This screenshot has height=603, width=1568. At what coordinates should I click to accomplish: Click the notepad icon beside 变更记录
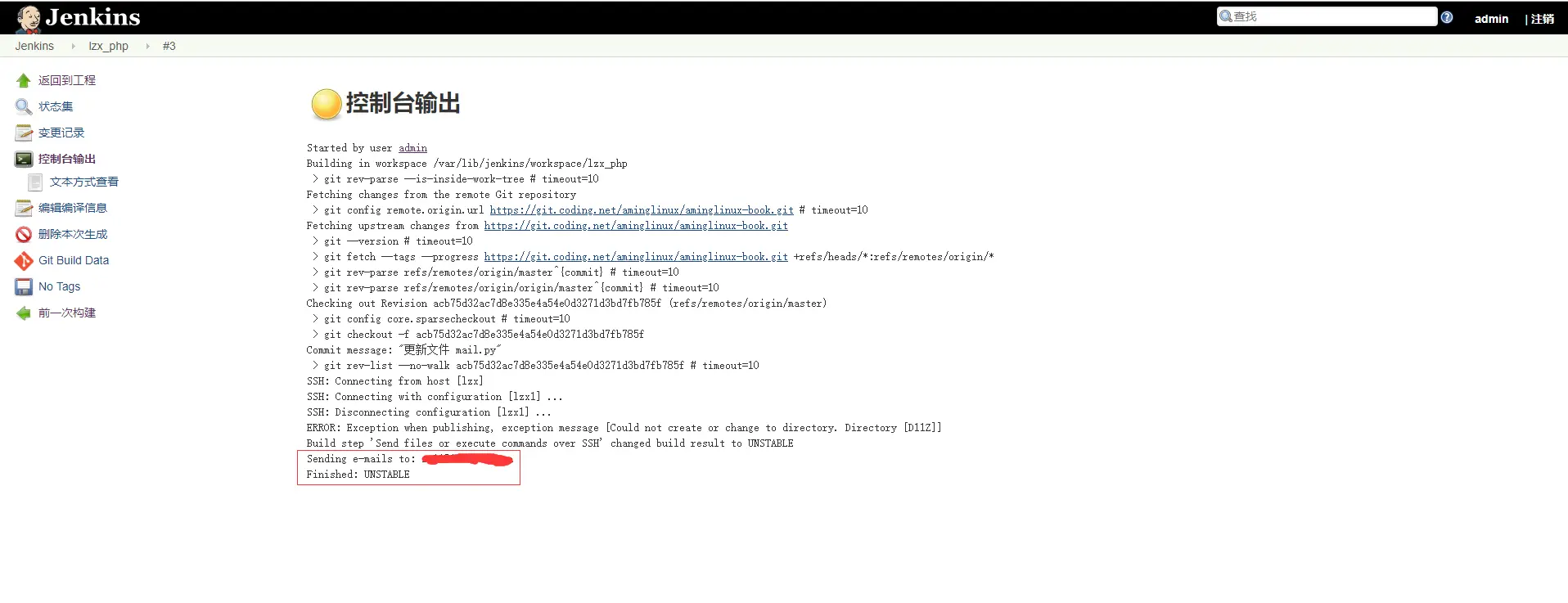coord(24,133)
